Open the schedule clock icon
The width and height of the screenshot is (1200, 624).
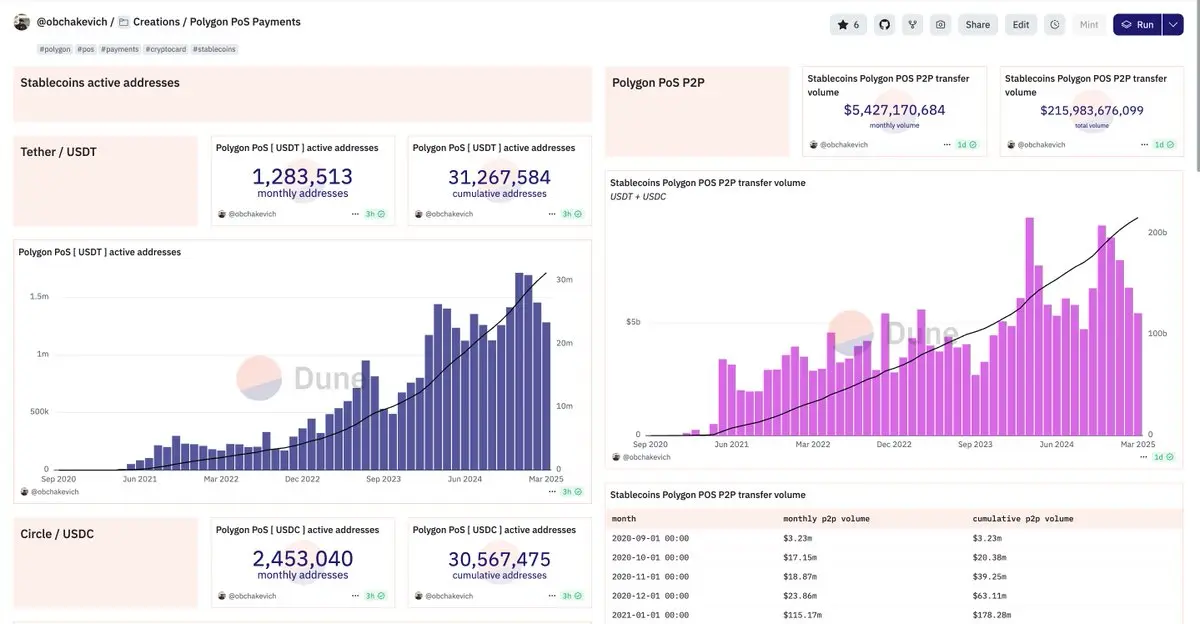(1054, 25)
